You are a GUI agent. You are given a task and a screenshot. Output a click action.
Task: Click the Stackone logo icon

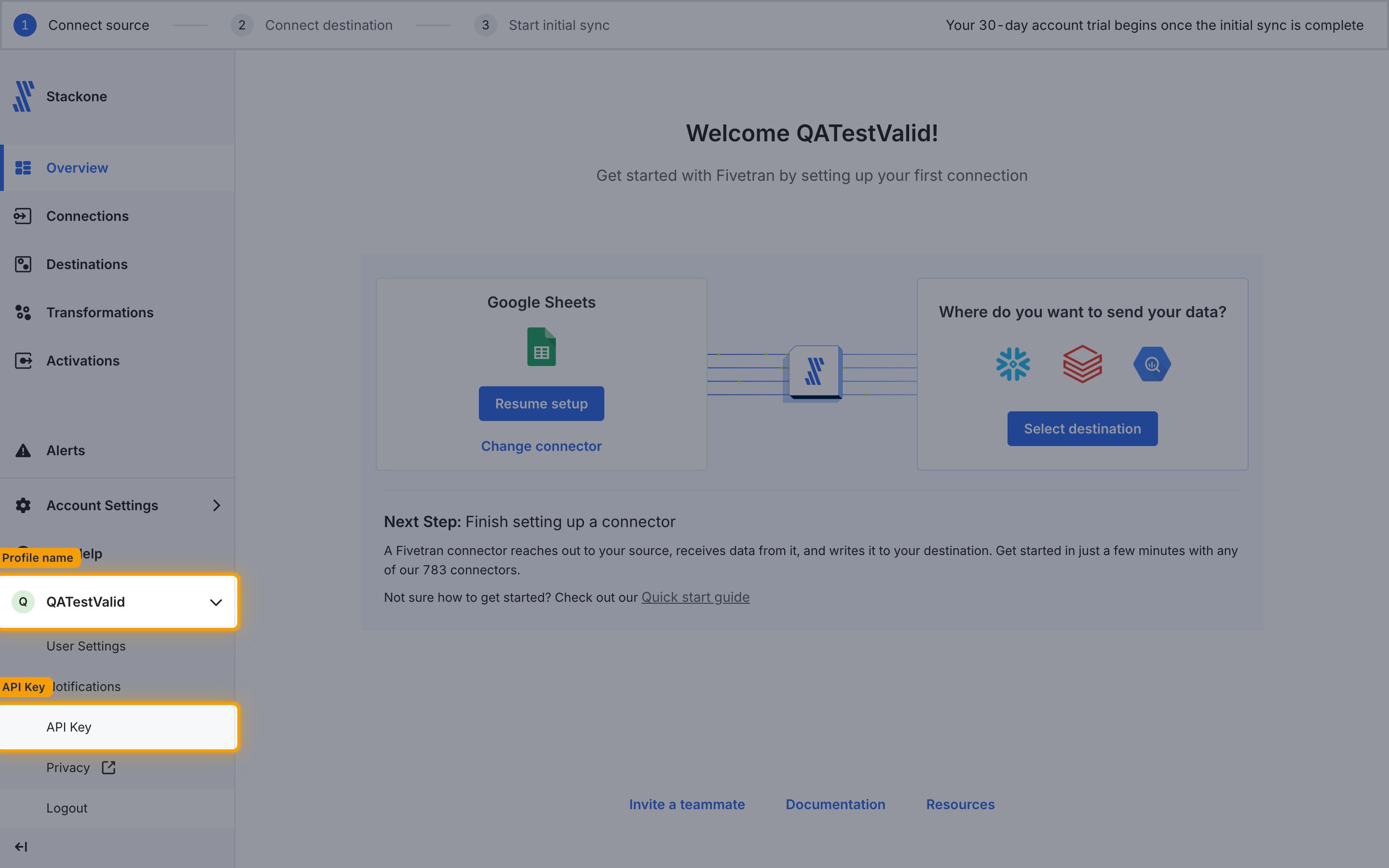23,96
